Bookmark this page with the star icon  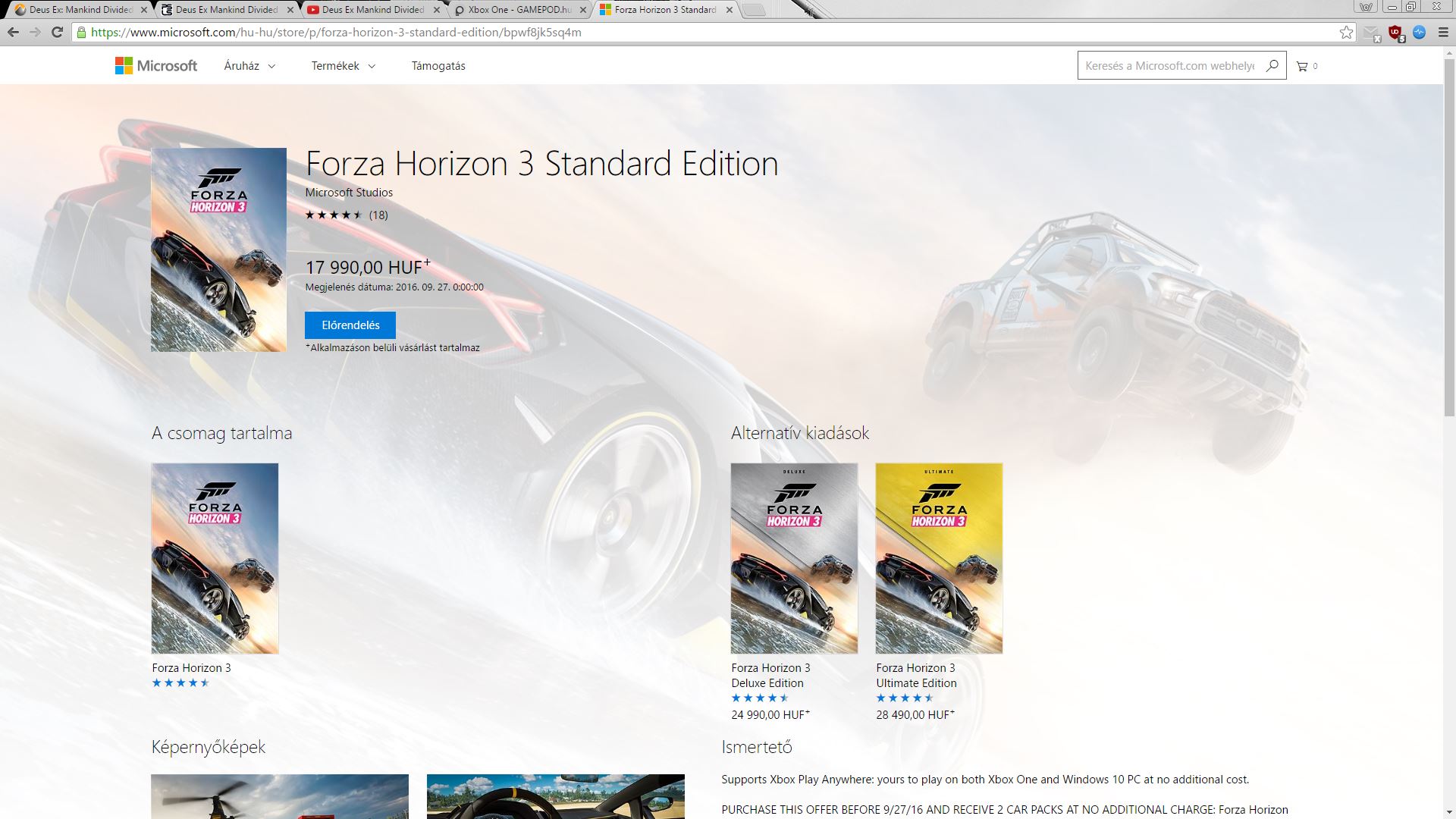pyautogui.click(x=1346, y=33)
